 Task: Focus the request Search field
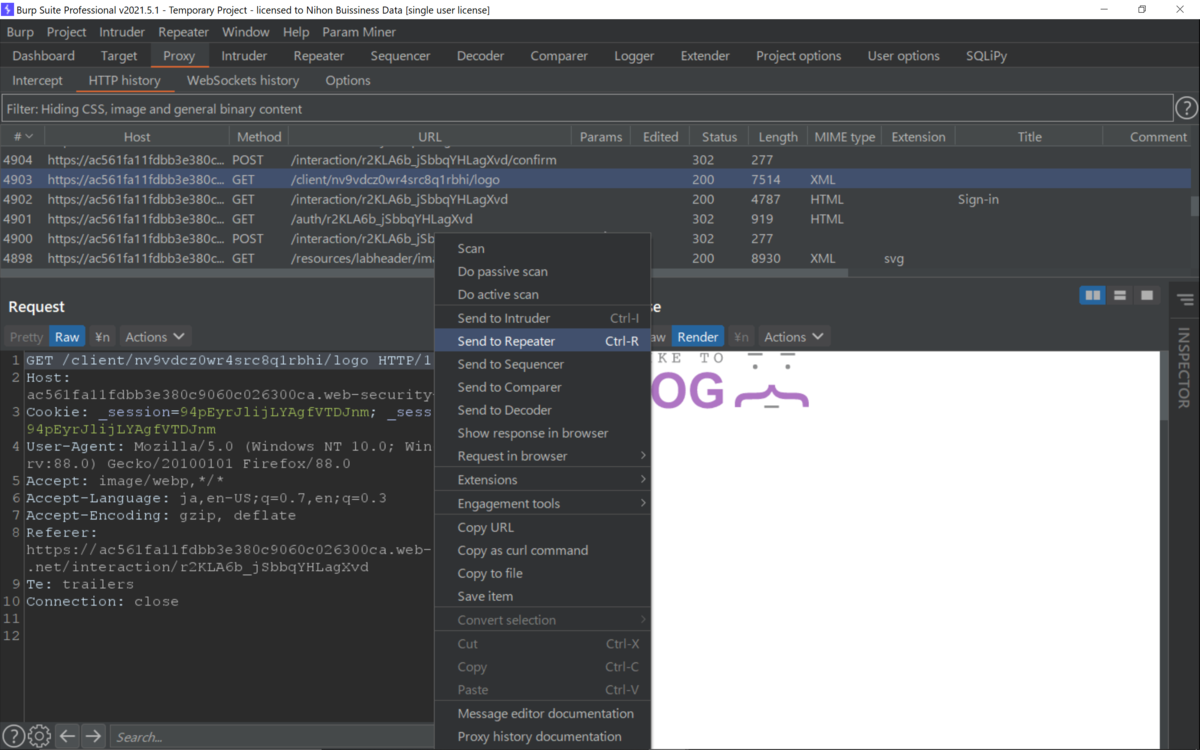coord(272,736)
